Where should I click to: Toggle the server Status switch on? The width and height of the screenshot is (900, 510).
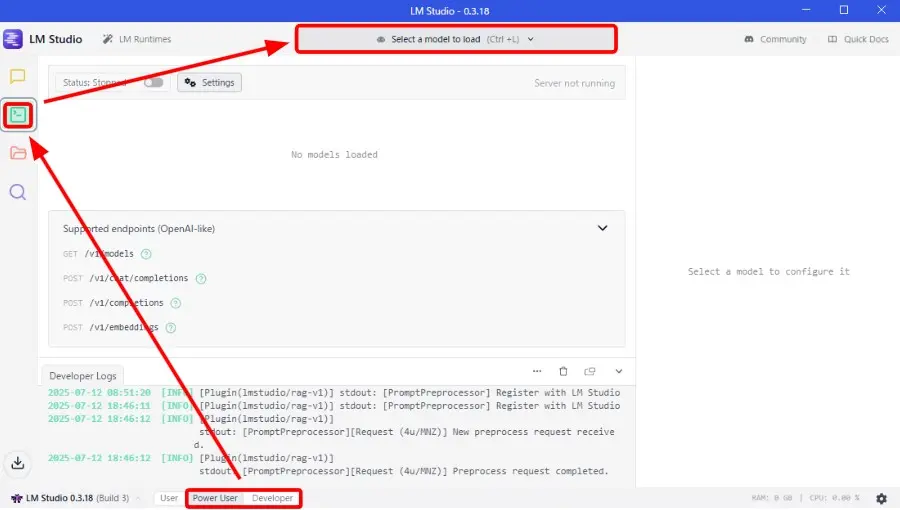coord(153,83)
